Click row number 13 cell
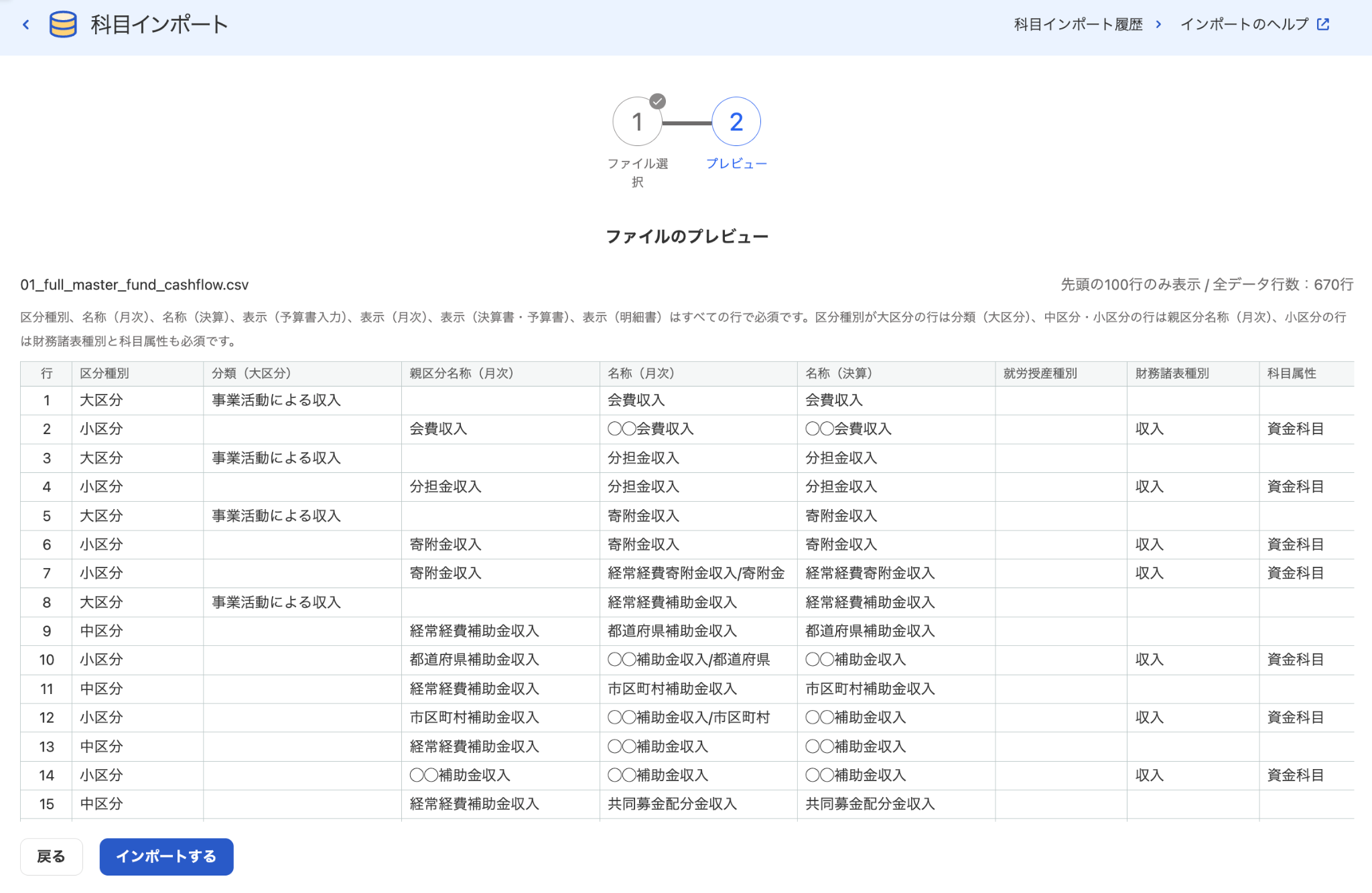 coord(46,746)
